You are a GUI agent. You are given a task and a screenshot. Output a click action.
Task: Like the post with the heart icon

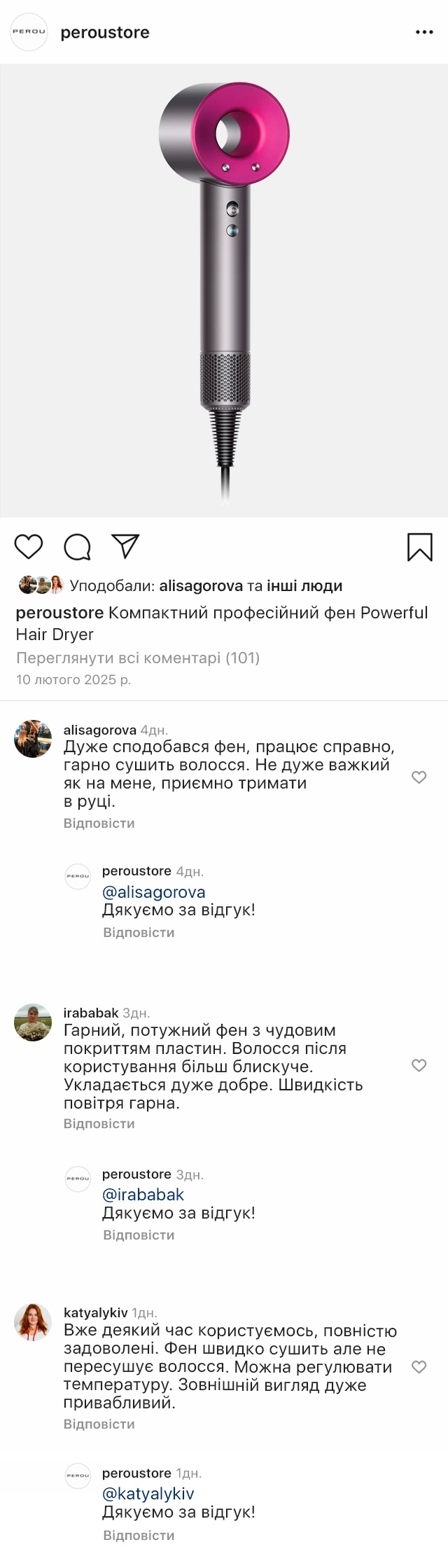click(x=29, y=546)
